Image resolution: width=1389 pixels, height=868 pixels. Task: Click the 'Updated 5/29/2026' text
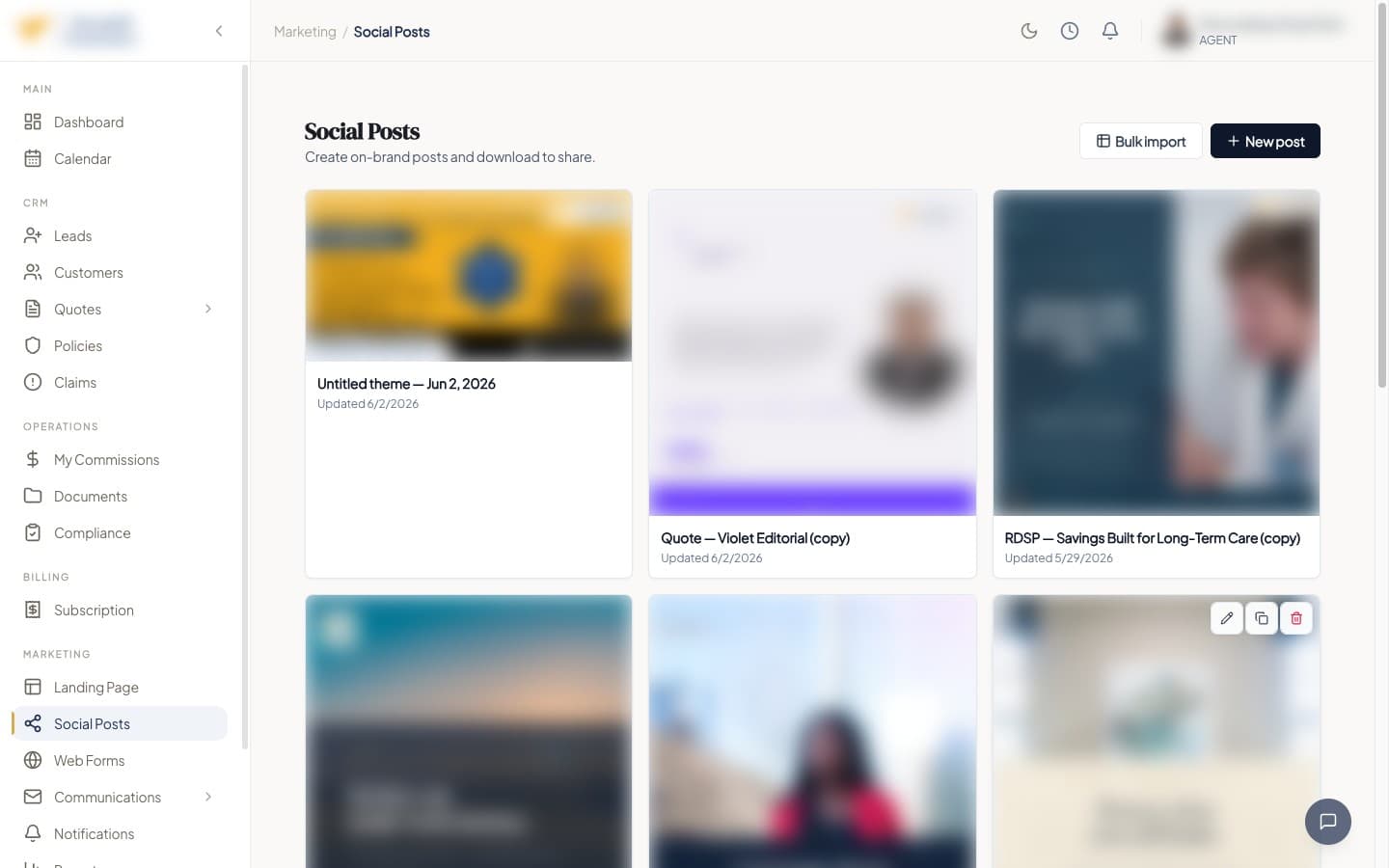click(x=1059, y=558)
